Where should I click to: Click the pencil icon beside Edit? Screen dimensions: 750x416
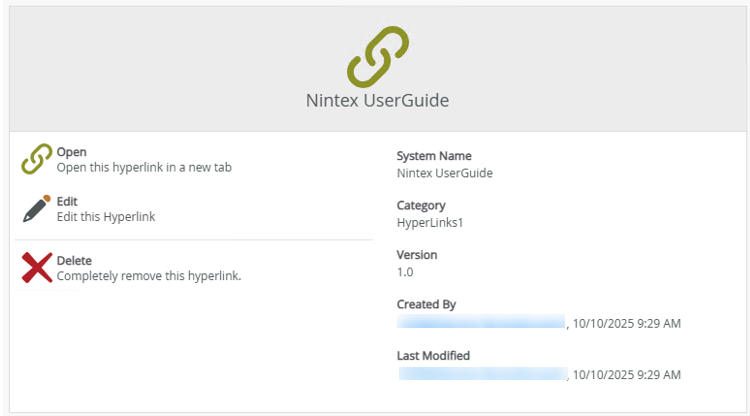pyautogui.click(x=37, y=208)
